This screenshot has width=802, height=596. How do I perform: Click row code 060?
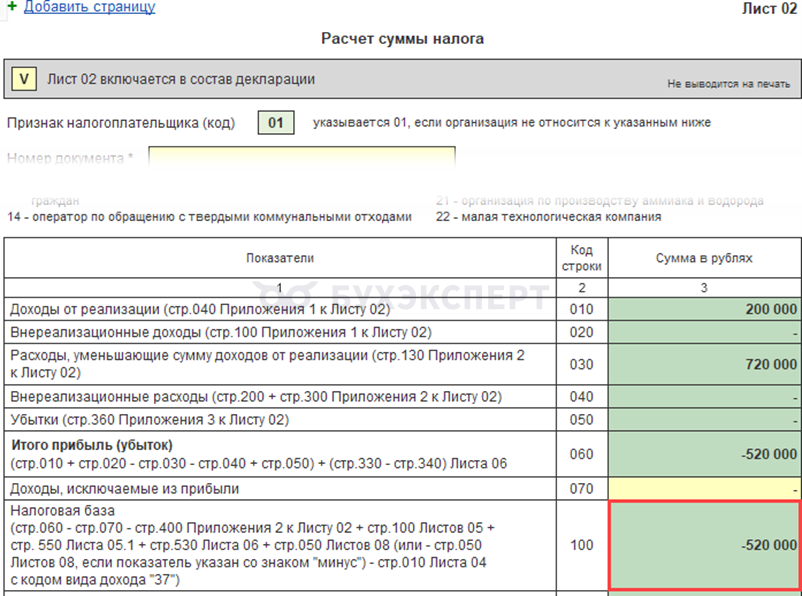pyautogui.click(x=582, y=454)
